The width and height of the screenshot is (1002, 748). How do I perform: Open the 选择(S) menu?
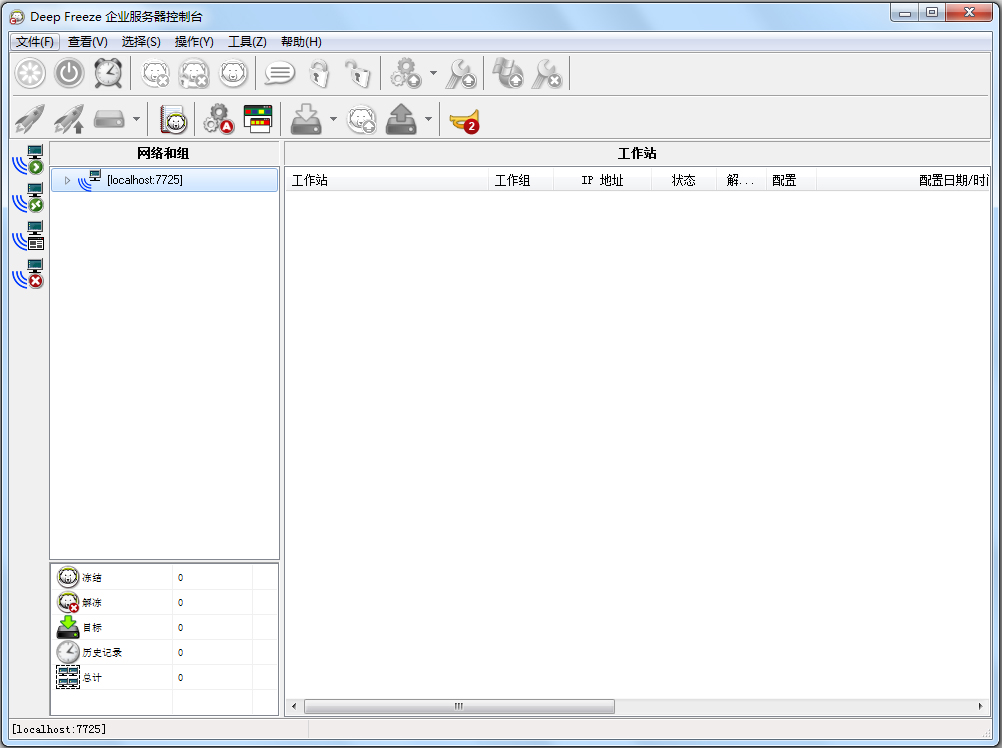coord(141,42)
